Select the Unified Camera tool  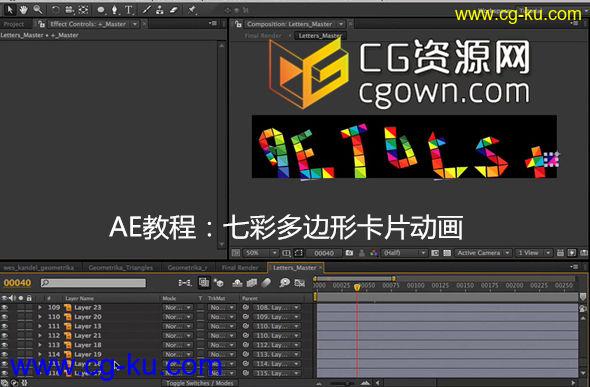pyautogui.click(x=69, y=10)
